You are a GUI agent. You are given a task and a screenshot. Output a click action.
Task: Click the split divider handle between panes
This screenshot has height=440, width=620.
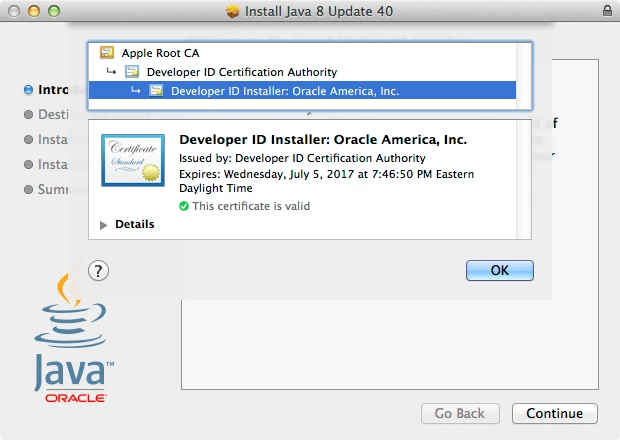point(309,114)
